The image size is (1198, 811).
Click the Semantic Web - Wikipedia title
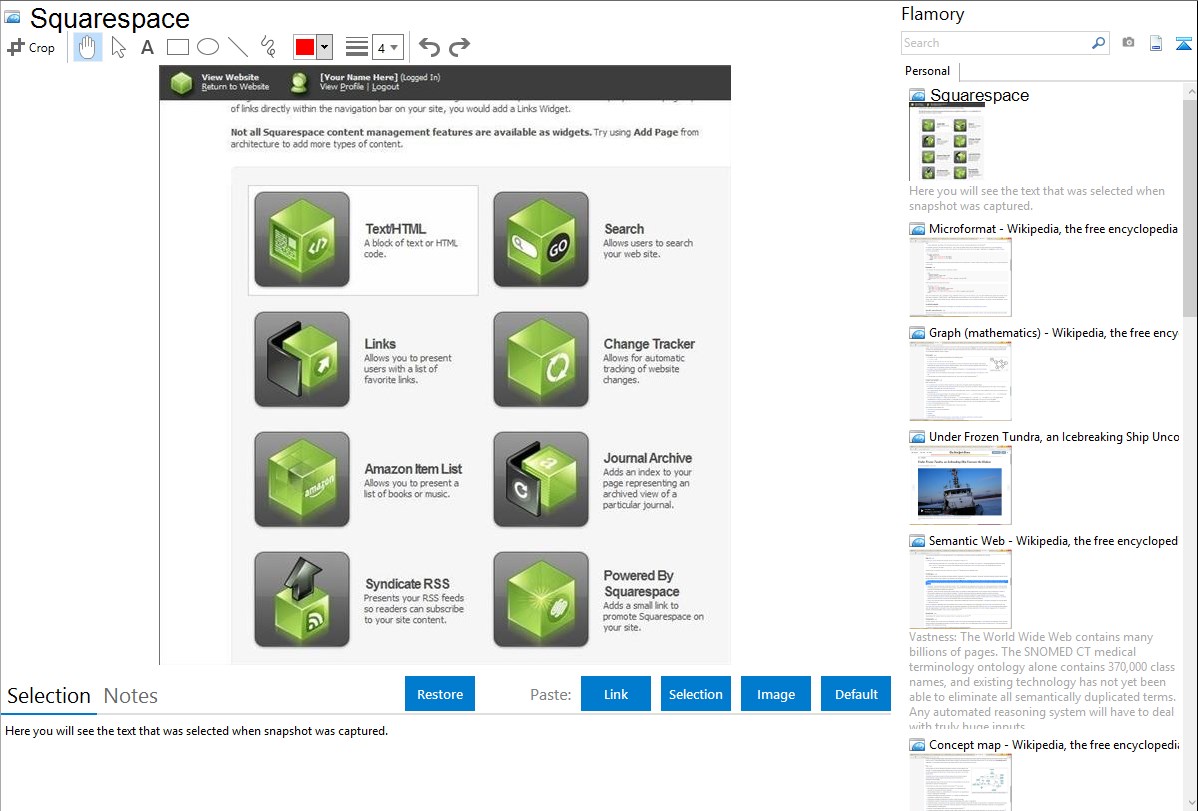[x=1053, y=540]
